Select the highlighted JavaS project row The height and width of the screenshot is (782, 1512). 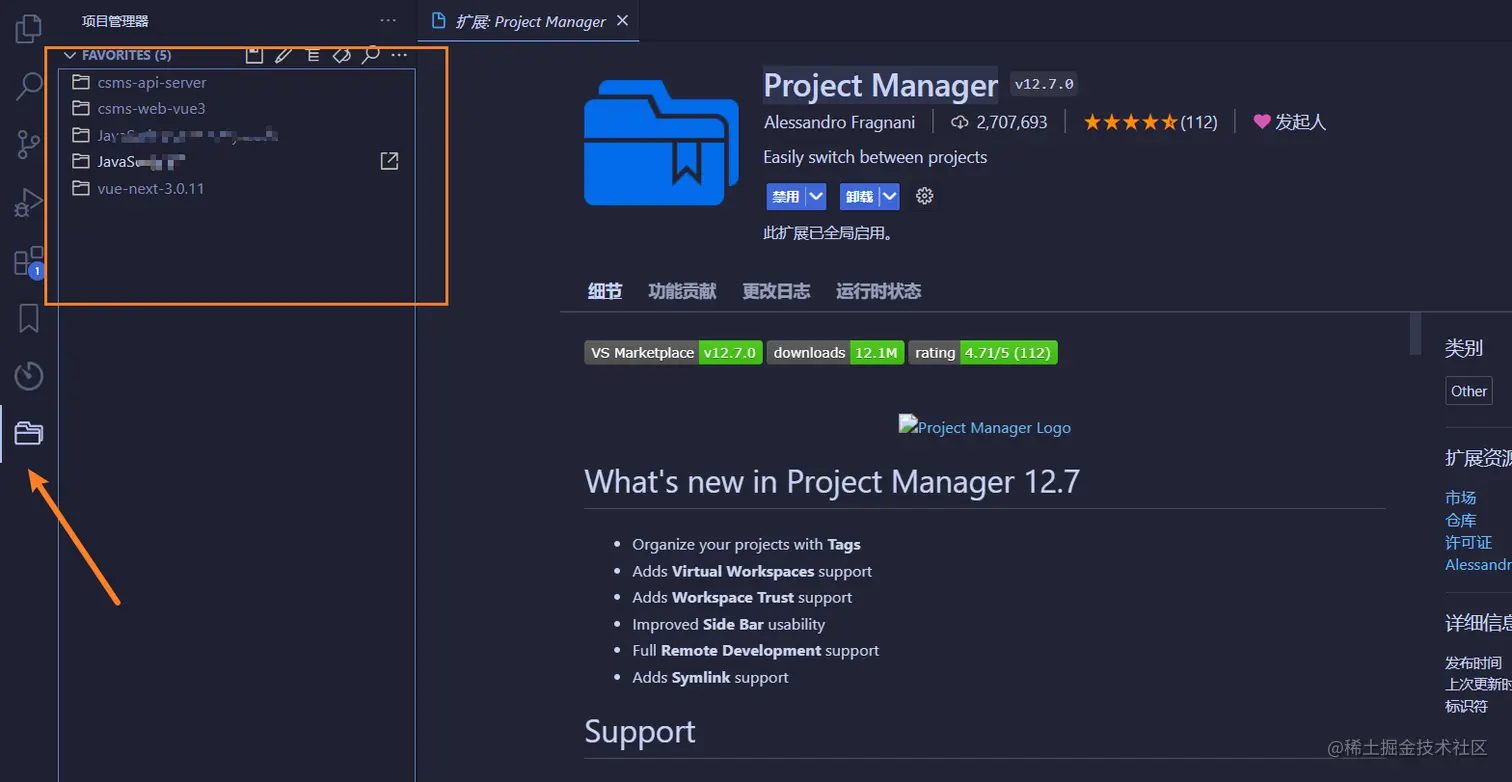tap(237, 161)
